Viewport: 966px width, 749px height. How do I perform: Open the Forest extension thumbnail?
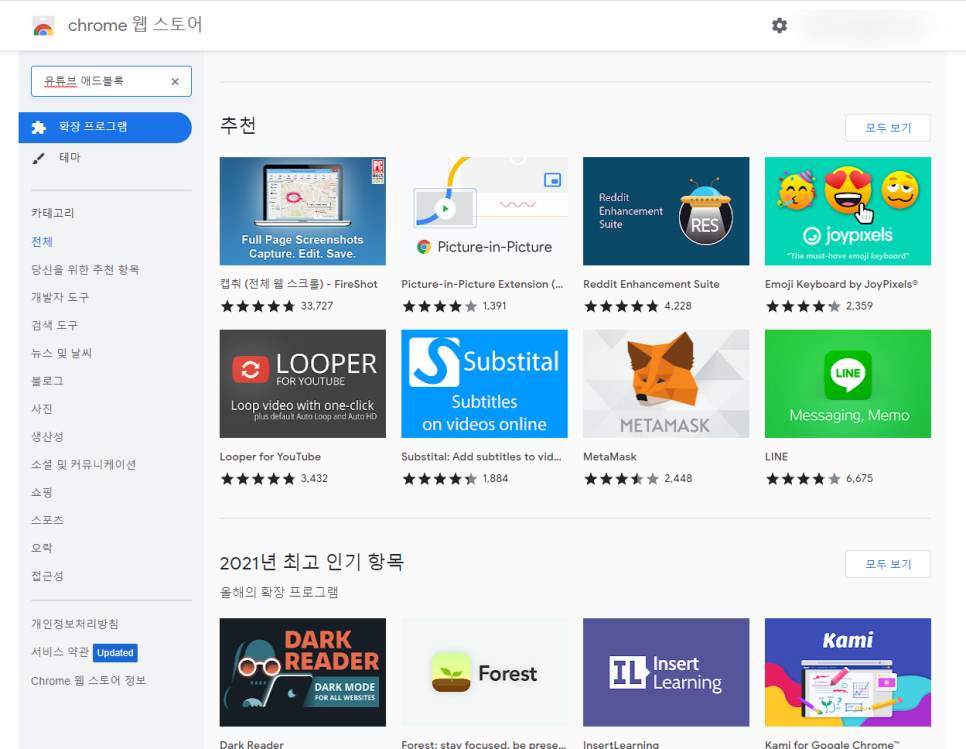click(x=484, y=672)
